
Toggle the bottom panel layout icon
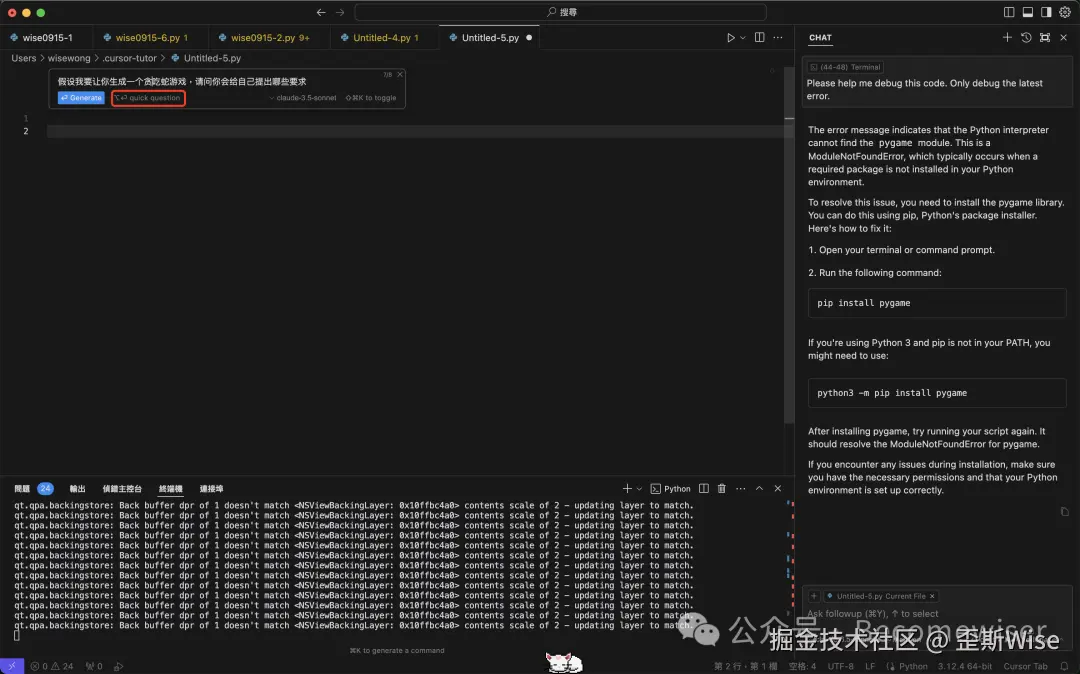pos(1028,12)
